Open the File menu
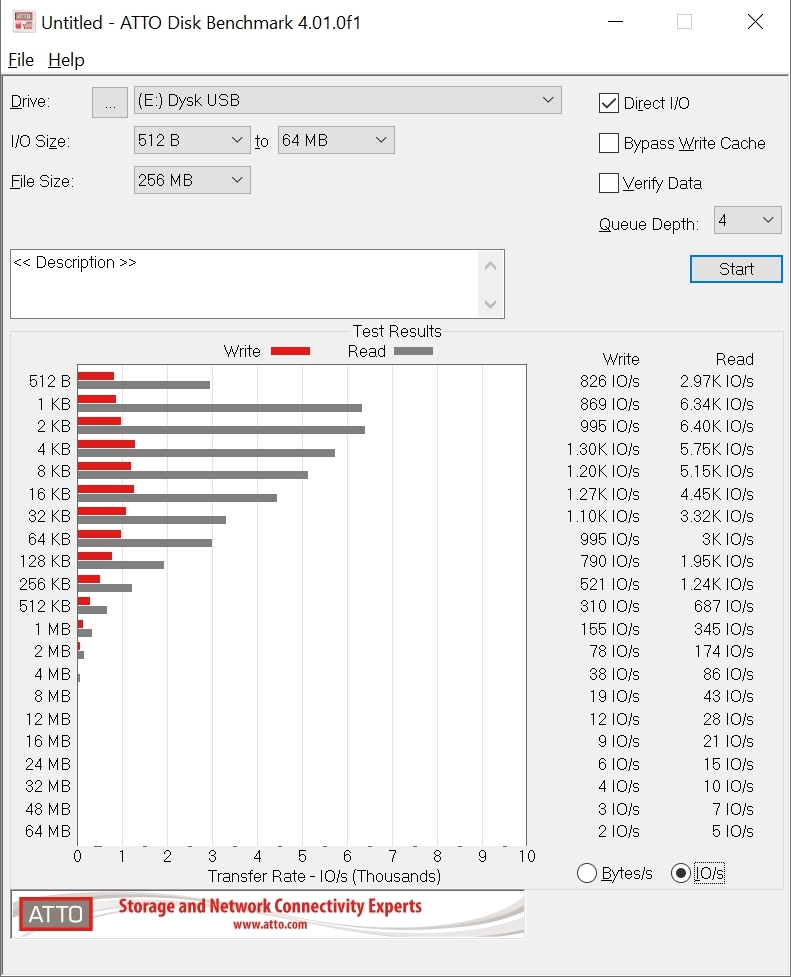This screenshot has width=791, height=977. click(x=21, y=60)
